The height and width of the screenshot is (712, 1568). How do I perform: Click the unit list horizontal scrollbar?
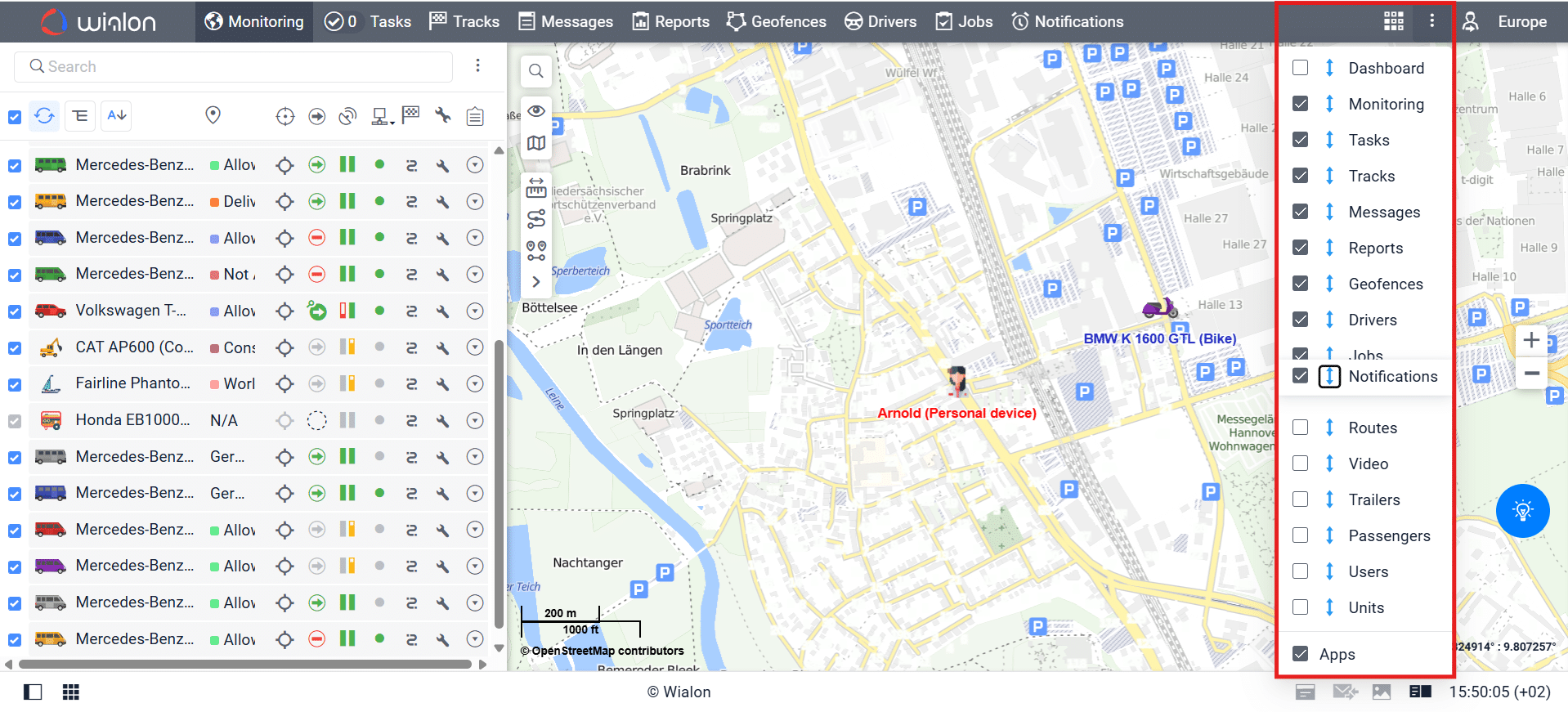pyautogui.click(x=245, y=664)
